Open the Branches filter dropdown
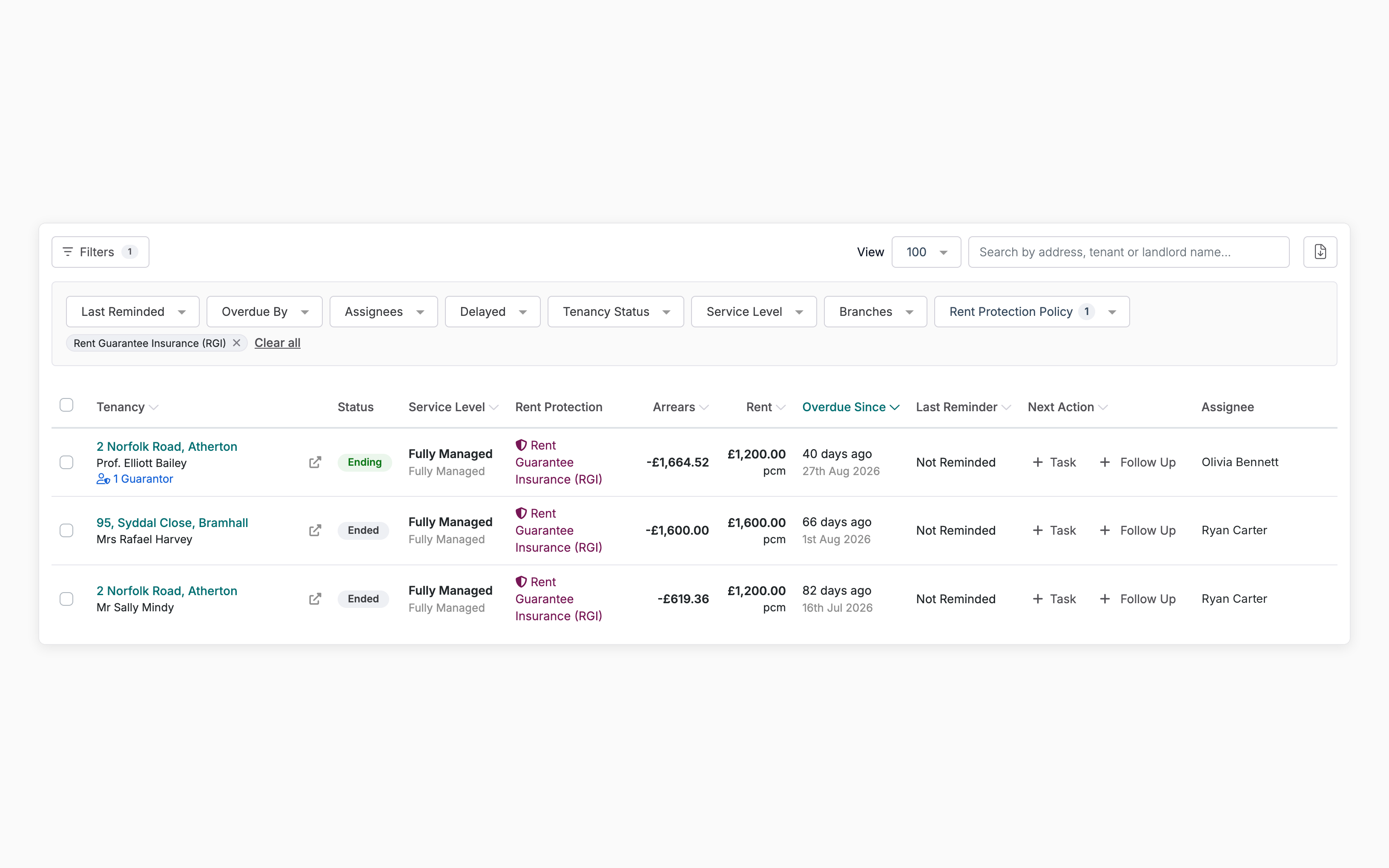 pyautogui.click(x=875, y=312)
